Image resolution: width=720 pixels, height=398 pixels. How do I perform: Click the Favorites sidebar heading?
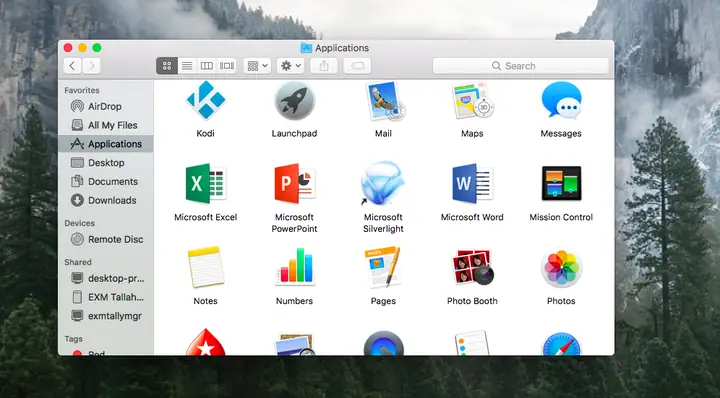(82, 90)
